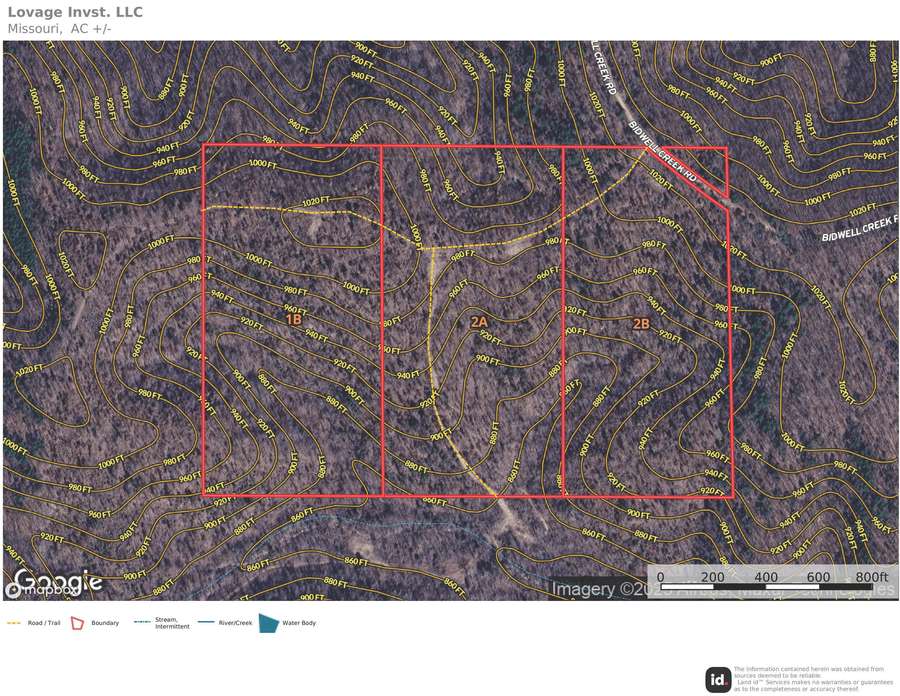Click the River/Creek legend line icon
Image resolution: width=900 pixels, height=696 pixels.
pyautogui.click(x=206, y=623)
